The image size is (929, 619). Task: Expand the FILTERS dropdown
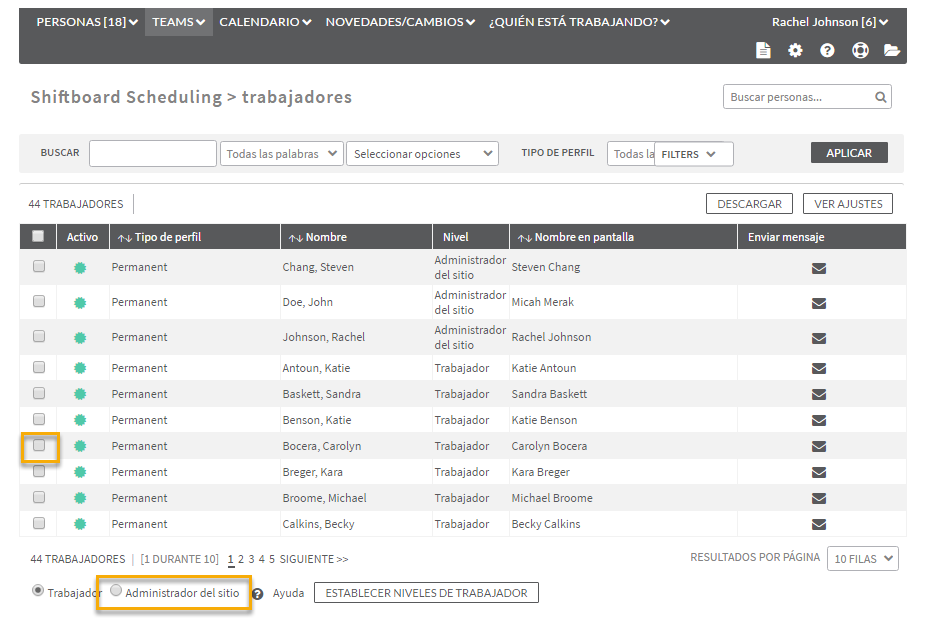(693, 154)
